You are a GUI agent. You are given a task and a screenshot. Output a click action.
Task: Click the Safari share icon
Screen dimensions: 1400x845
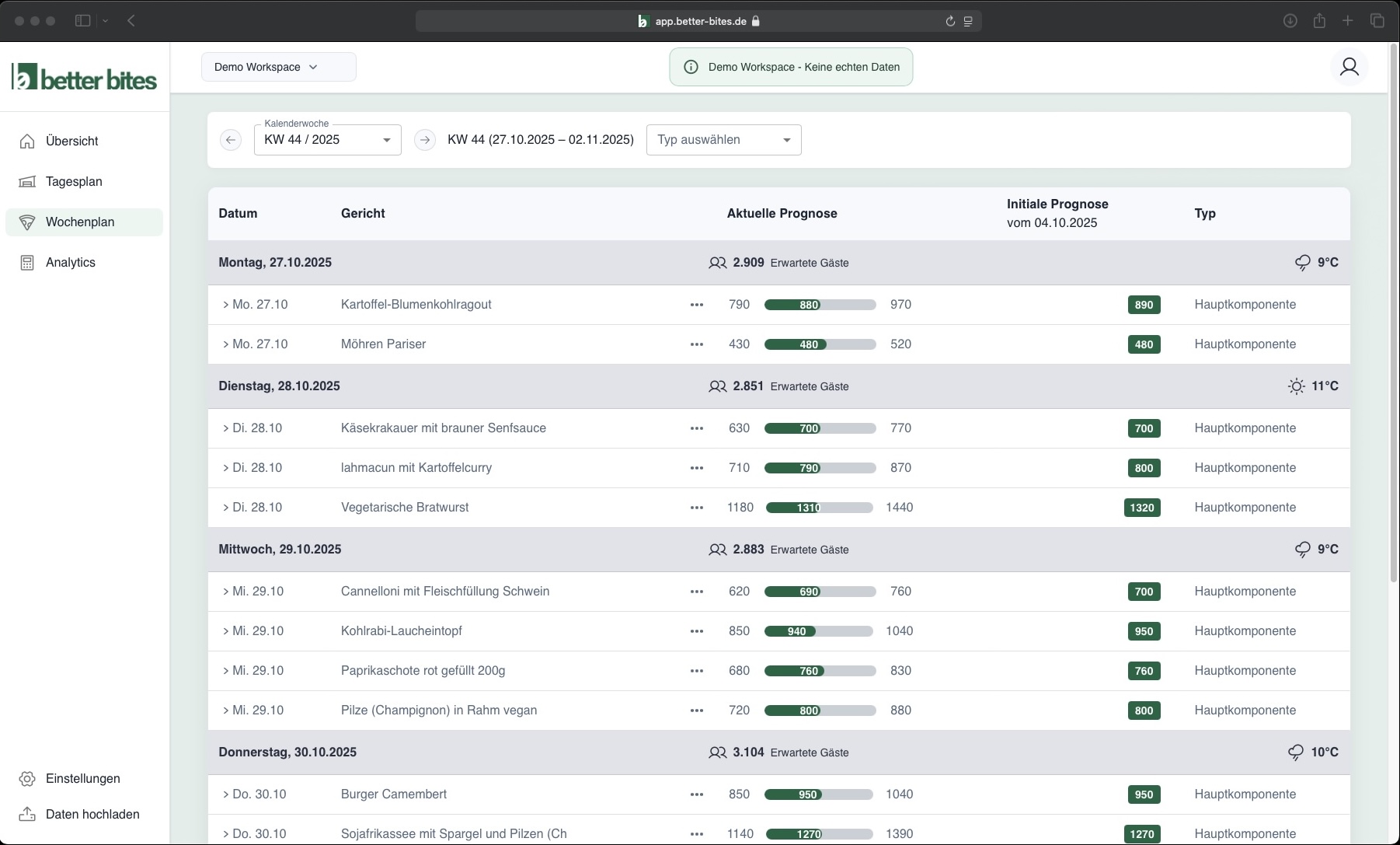(1318, 21)
